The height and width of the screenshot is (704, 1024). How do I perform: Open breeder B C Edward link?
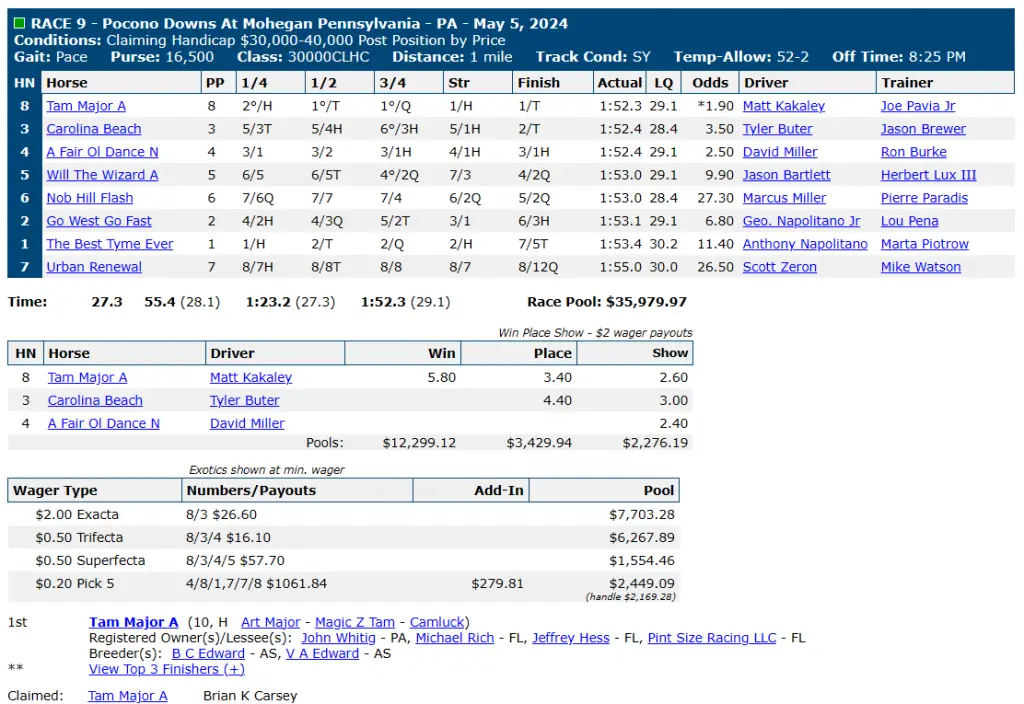208,654
